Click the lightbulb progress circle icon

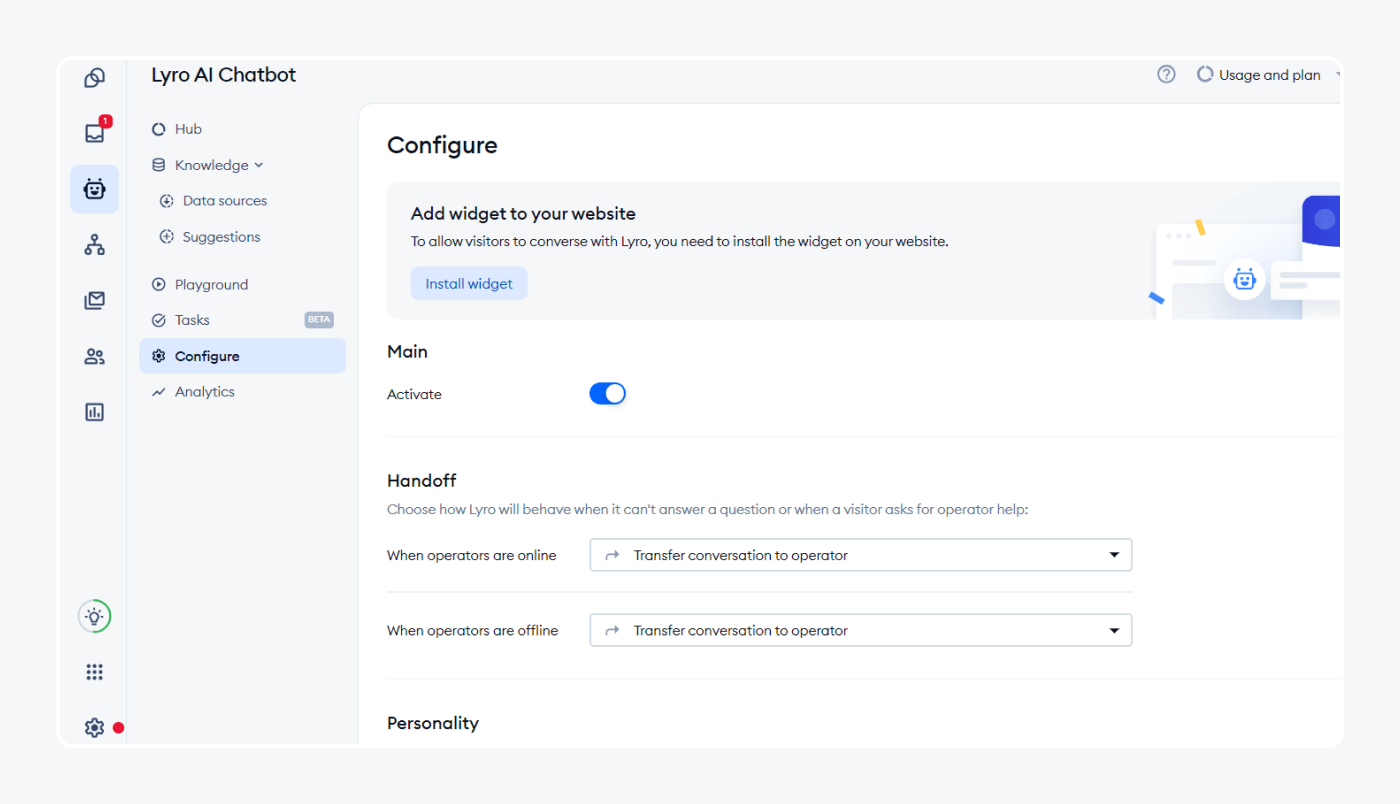pos(94,616)
